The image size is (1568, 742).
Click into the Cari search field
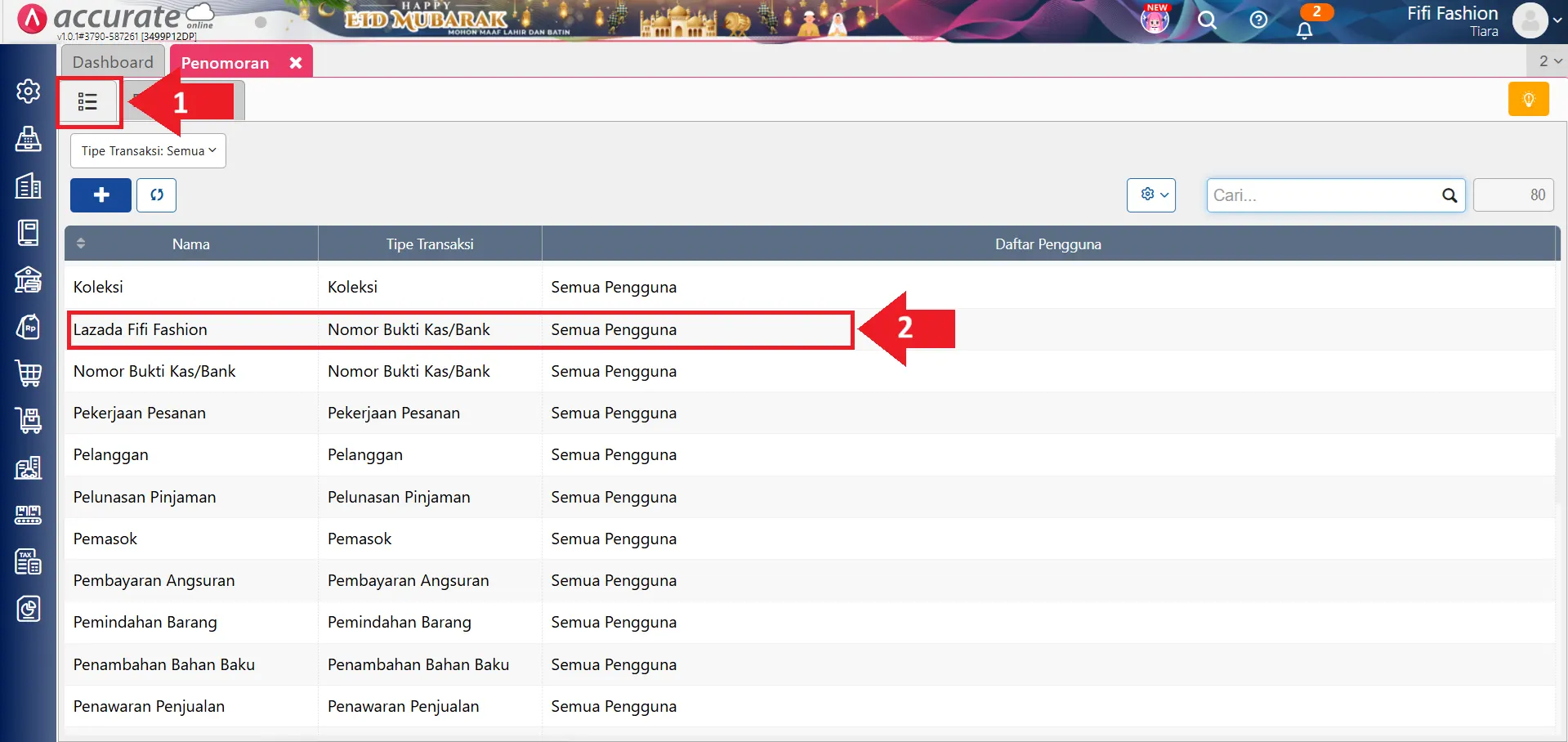click(1324, 195)
